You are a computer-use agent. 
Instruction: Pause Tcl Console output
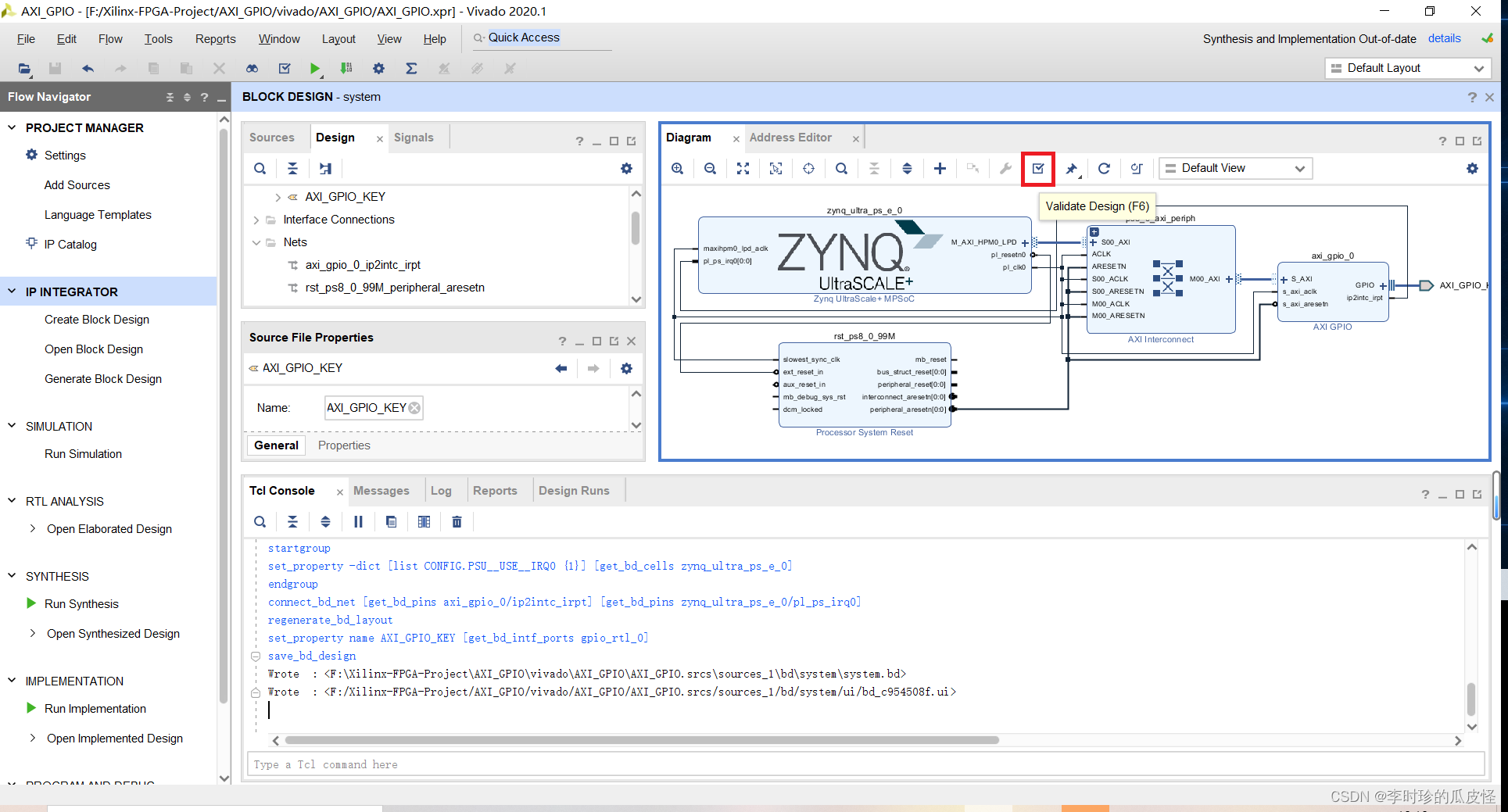coord(358,521)
